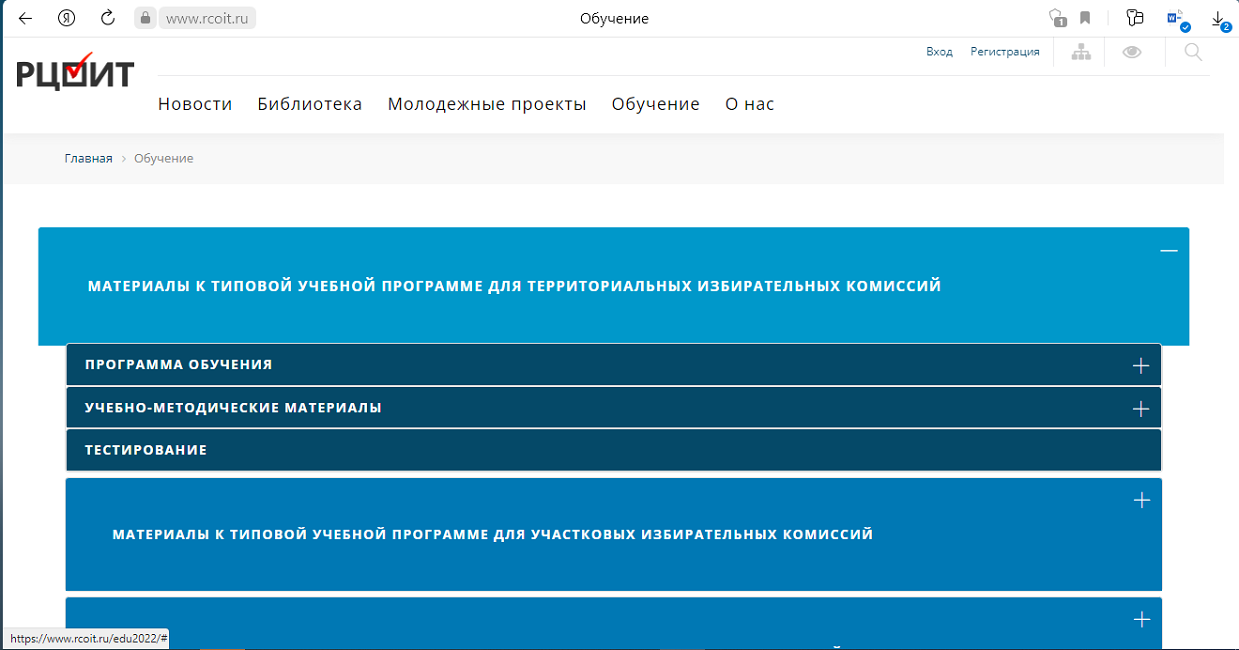Image resolution: width=1239 pixels, height=650 pixels.
Task: Open the О нас menu item
Action: click(750, 104)
